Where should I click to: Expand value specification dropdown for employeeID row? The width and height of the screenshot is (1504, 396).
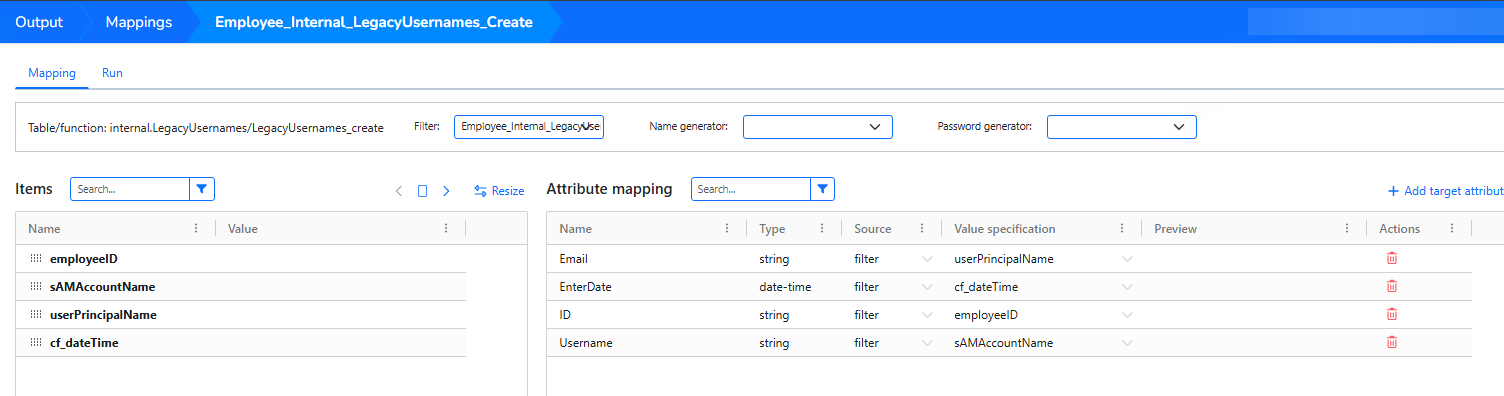[1128, 315]
